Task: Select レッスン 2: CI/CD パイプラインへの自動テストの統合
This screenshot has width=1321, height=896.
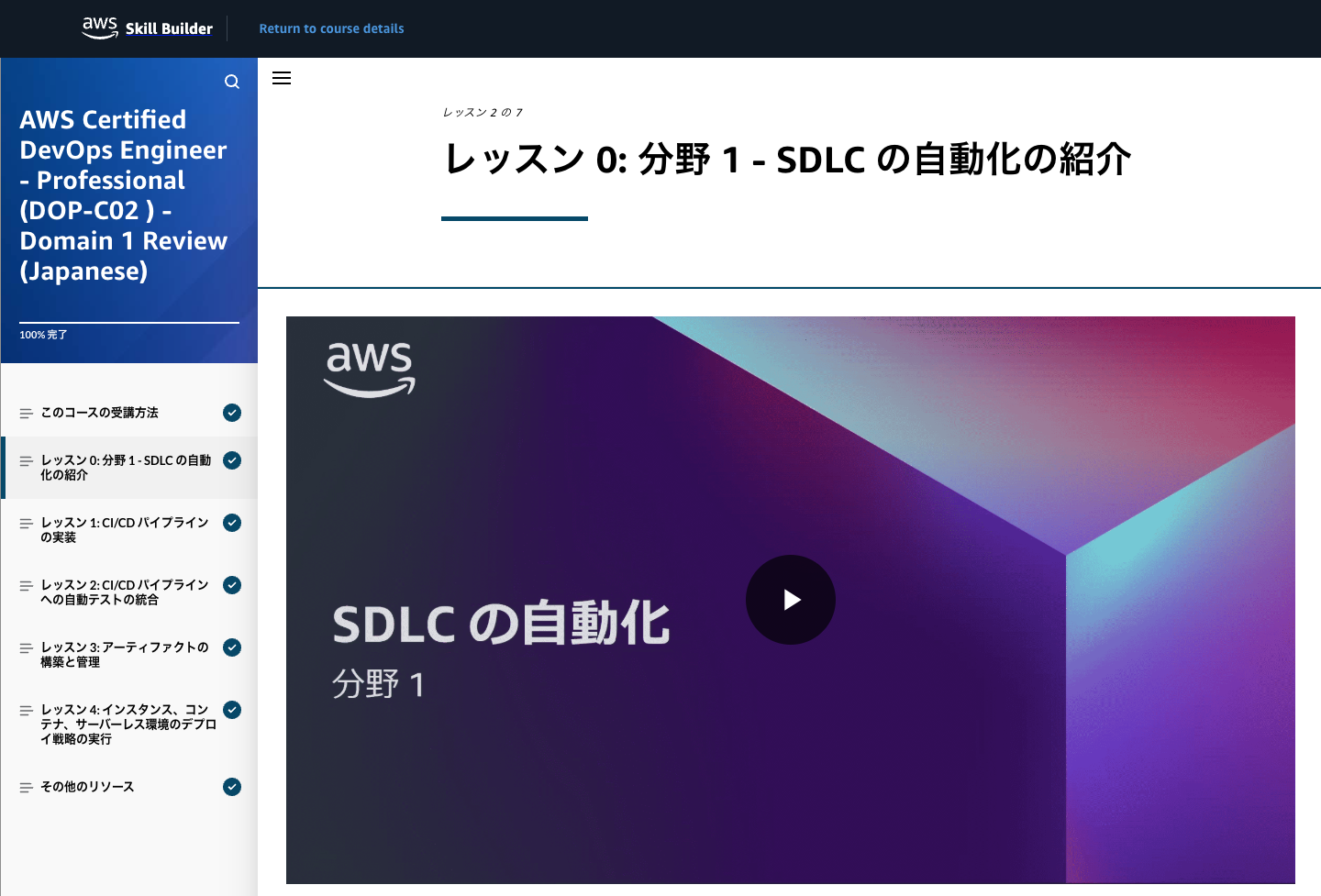Action: 124,592
